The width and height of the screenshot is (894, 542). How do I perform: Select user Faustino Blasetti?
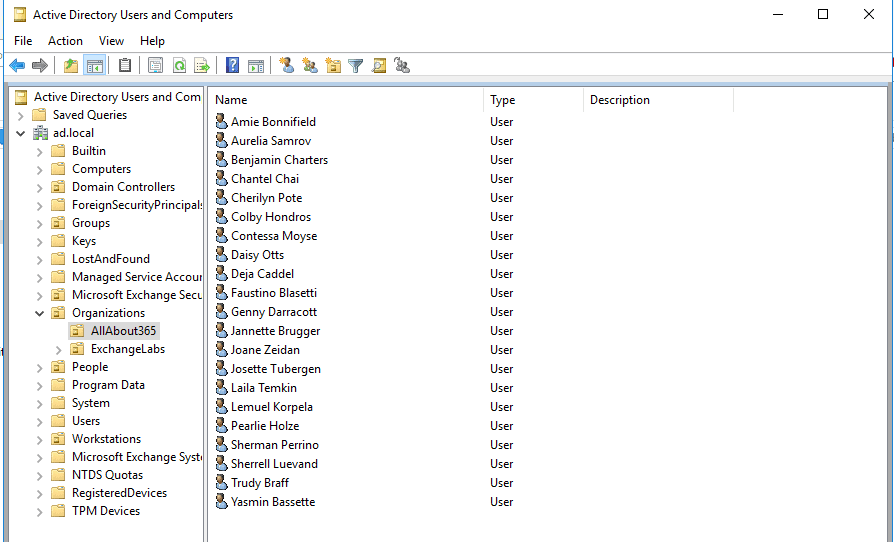pyautogui.click(x=274, y=292)
